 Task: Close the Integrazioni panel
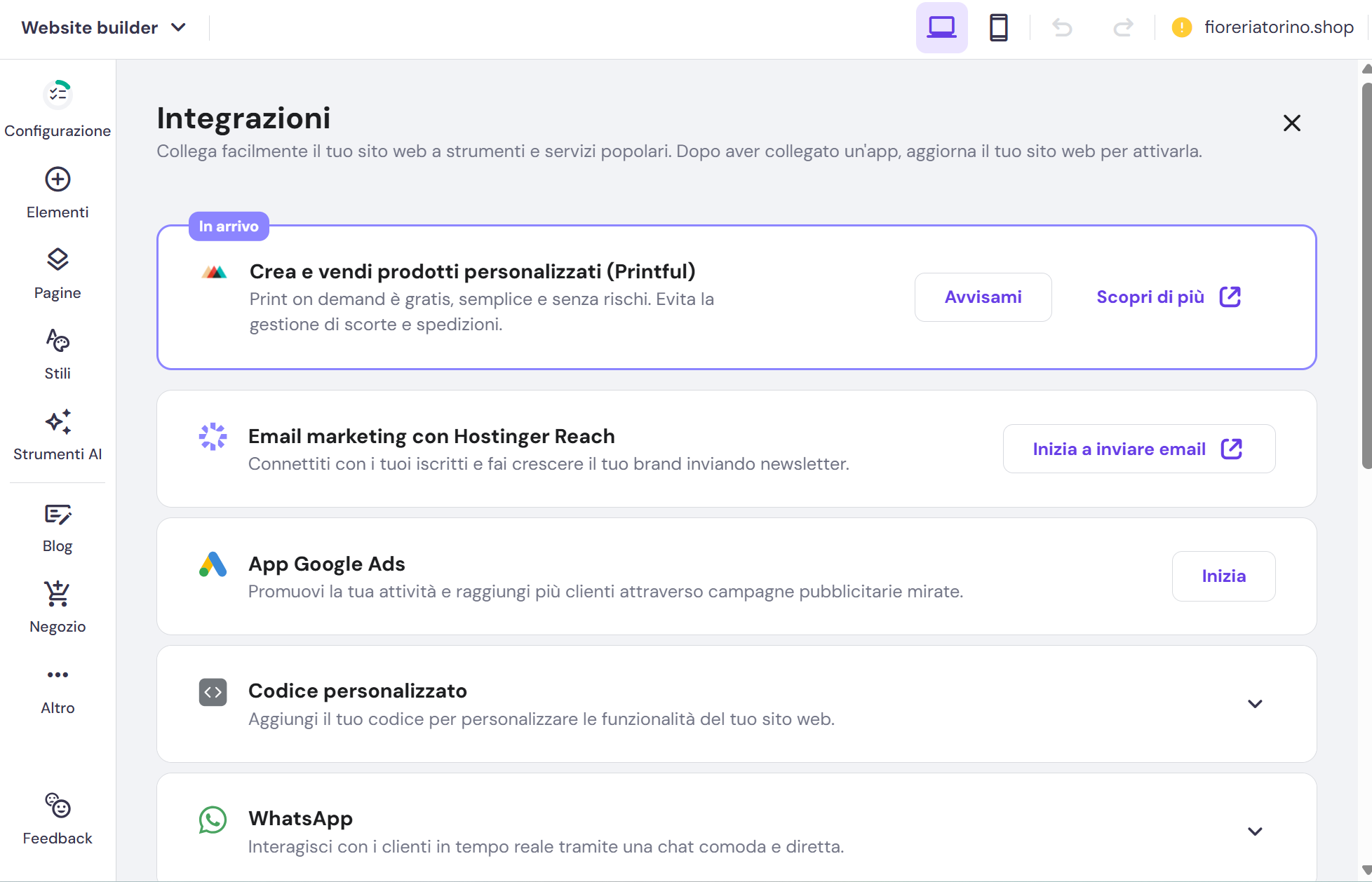pos(1291,123)
